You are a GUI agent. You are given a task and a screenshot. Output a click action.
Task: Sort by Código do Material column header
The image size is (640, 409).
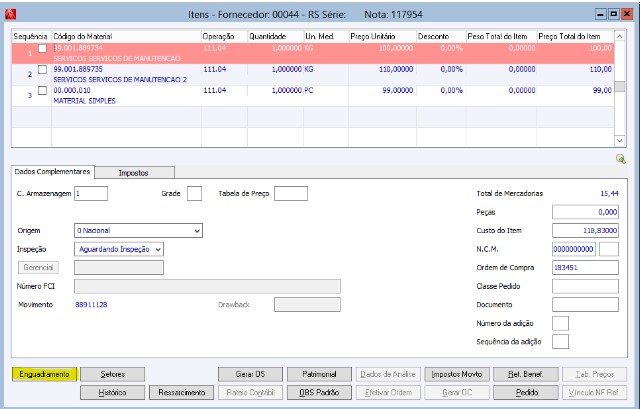click(x=126, y=36)
